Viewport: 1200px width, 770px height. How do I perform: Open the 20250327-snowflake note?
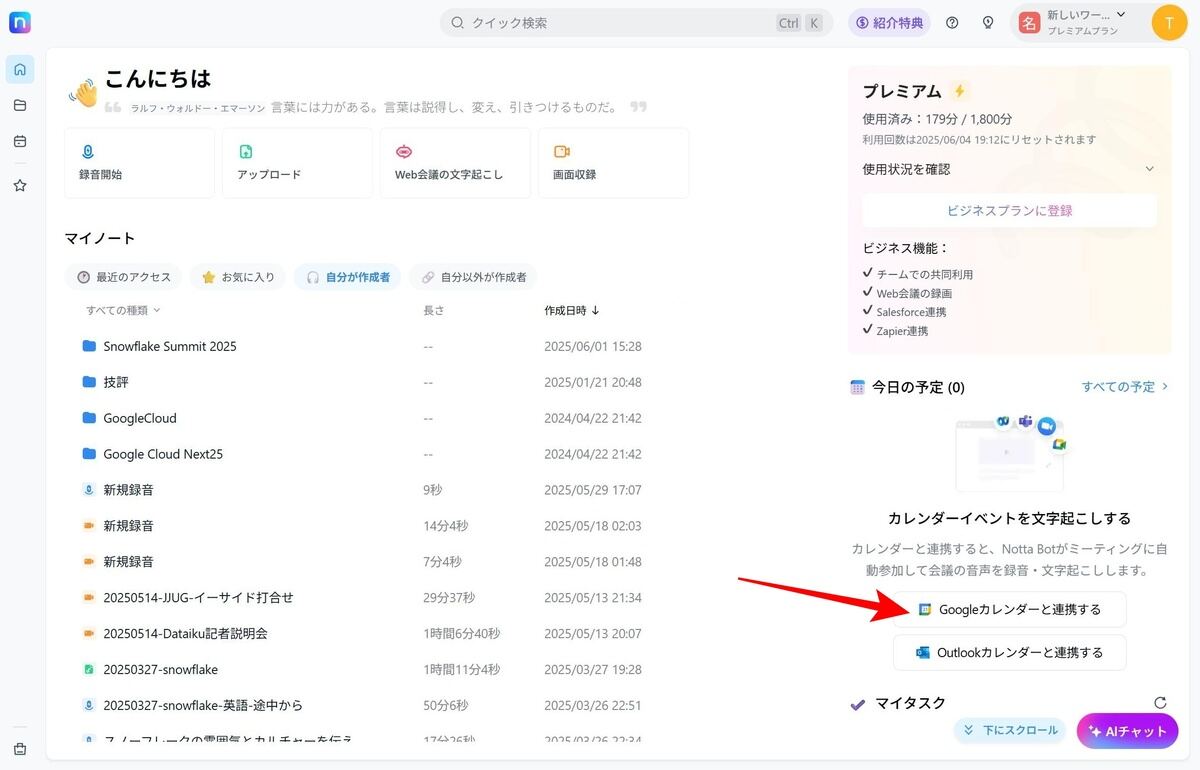pyautogui.click(x=160, y=670)
